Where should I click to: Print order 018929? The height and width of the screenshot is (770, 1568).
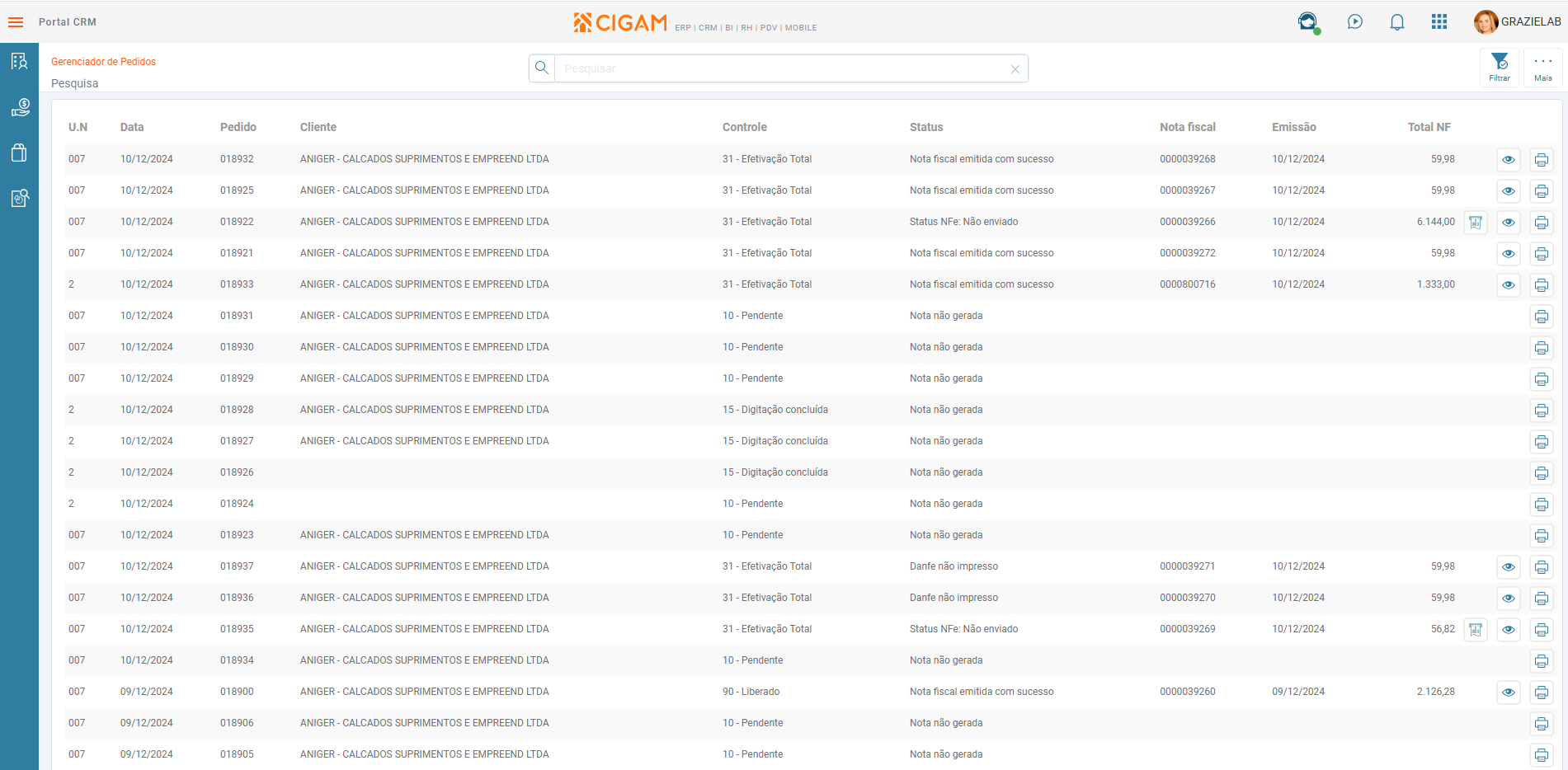tap(1542, 379)
